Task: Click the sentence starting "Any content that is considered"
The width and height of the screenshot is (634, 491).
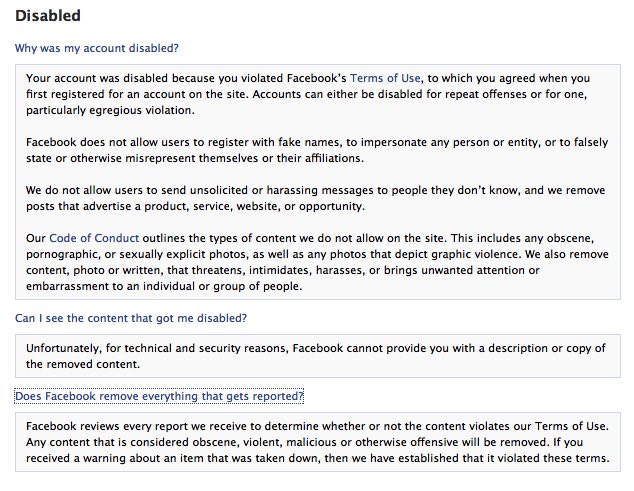Action: (x=250, y=443)
